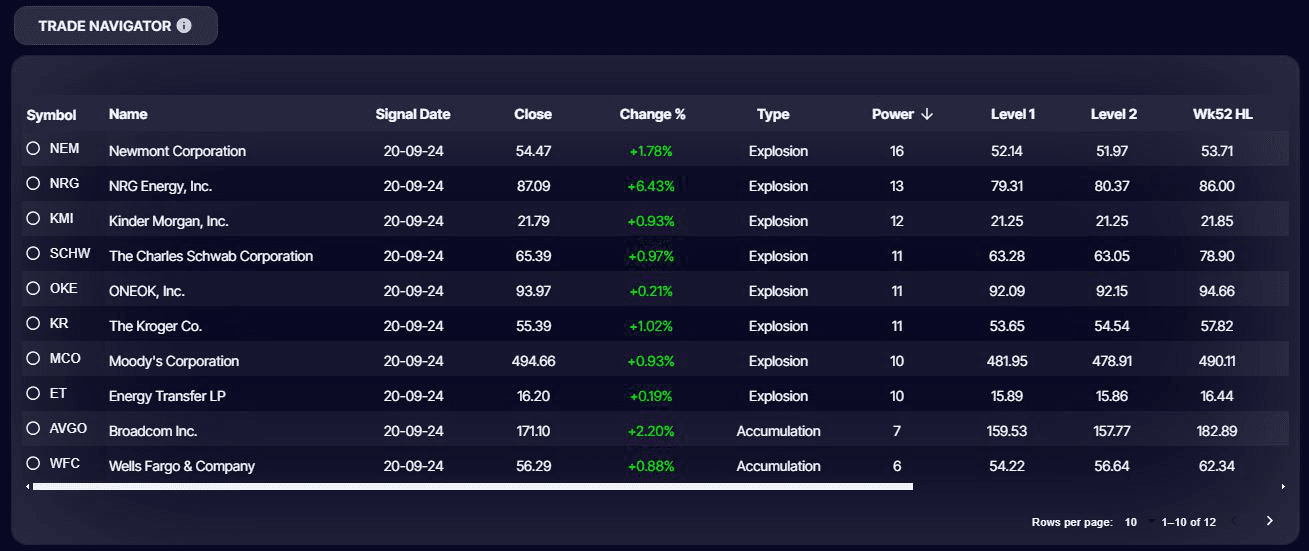Image resolution: width=1309 pixels, height=551 pixels.
Task: Click the horizontal scrollbar left arrow
Action: (28, 487)
